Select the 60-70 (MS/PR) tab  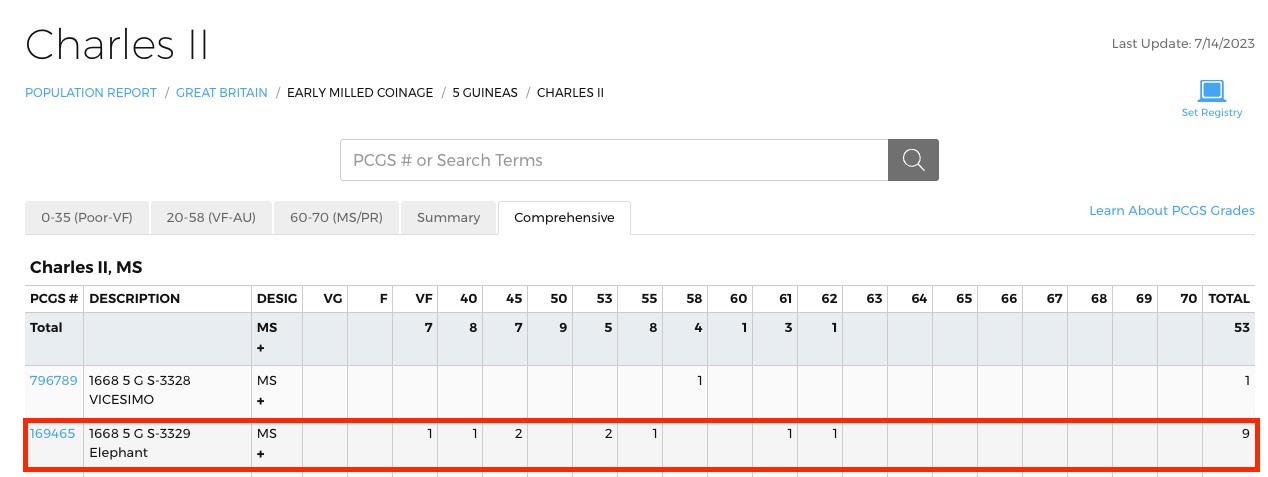click(x=336, y=217)
